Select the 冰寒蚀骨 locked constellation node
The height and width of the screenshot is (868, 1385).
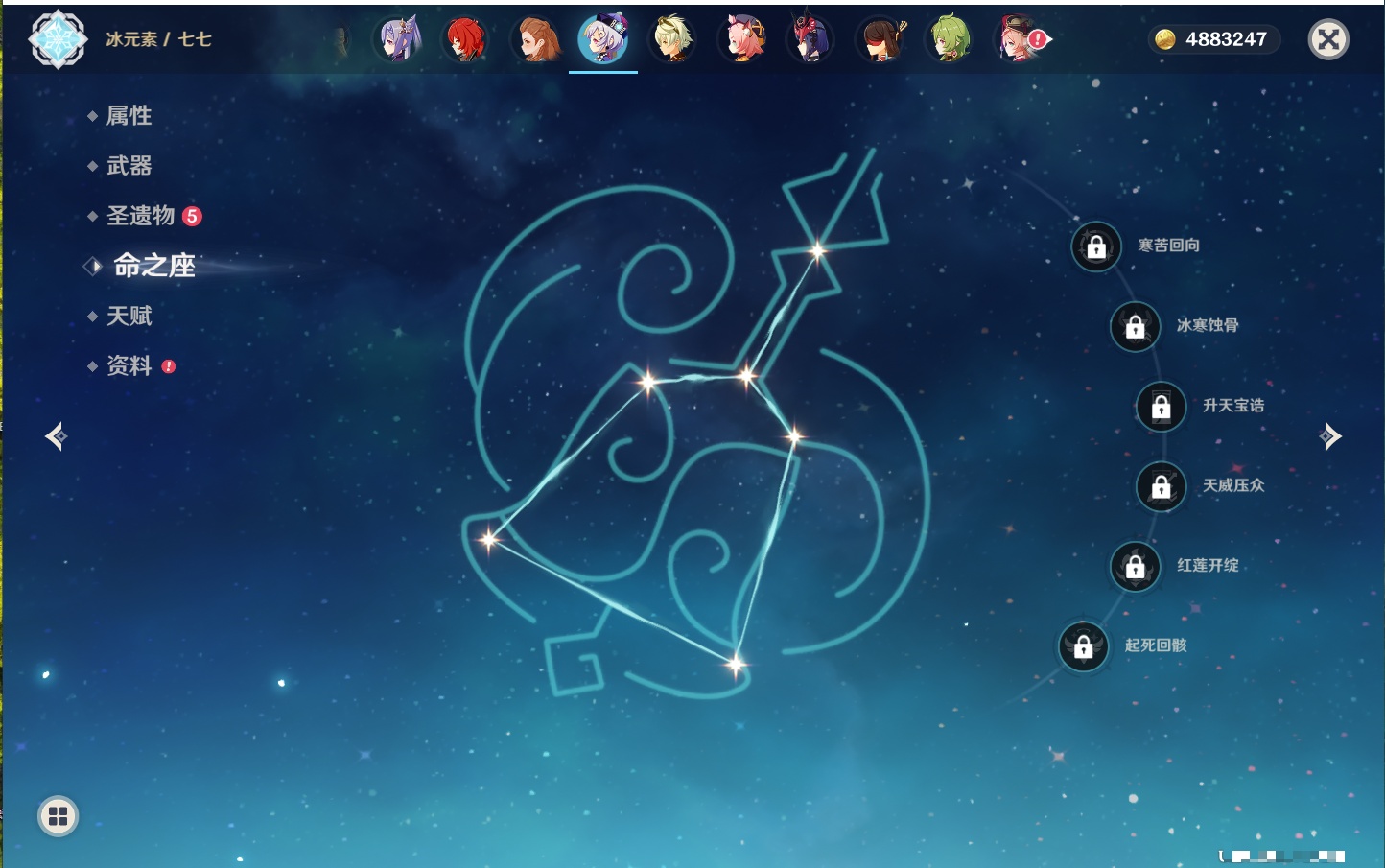pos(1135,327)
